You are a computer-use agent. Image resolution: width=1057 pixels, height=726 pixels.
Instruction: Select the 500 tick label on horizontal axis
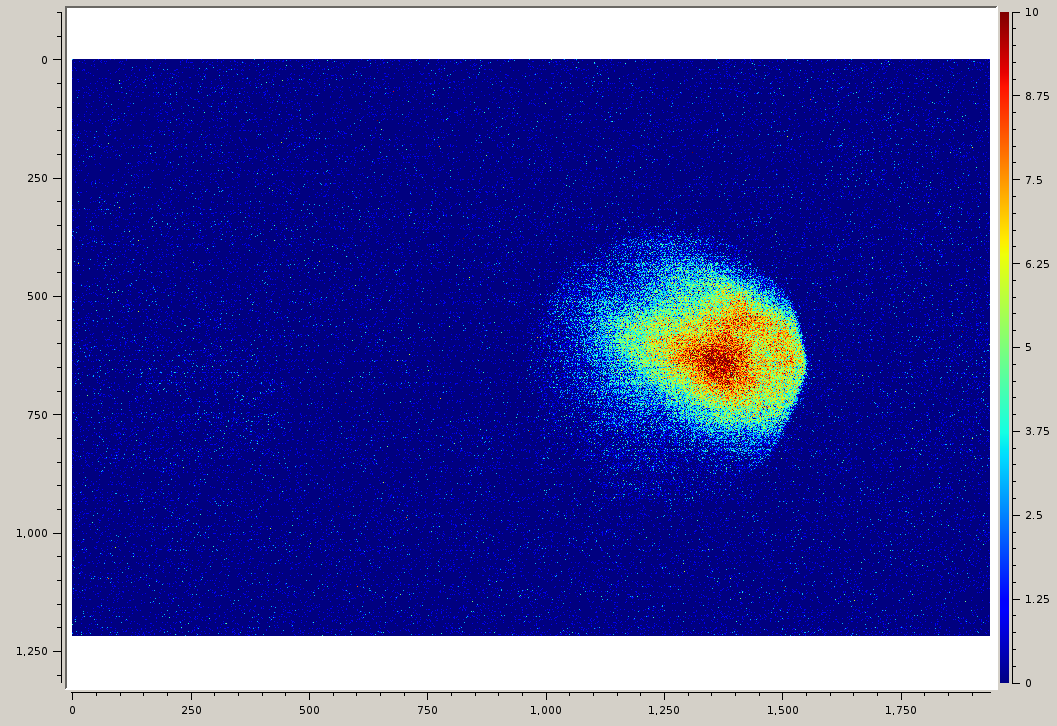[x=309, y=710]
